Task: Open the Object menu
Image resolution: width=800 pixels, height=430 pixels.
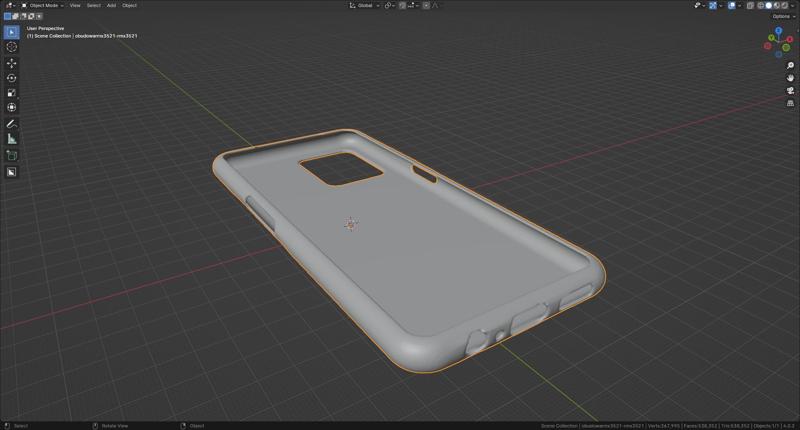Action: [x=129, y=5]
